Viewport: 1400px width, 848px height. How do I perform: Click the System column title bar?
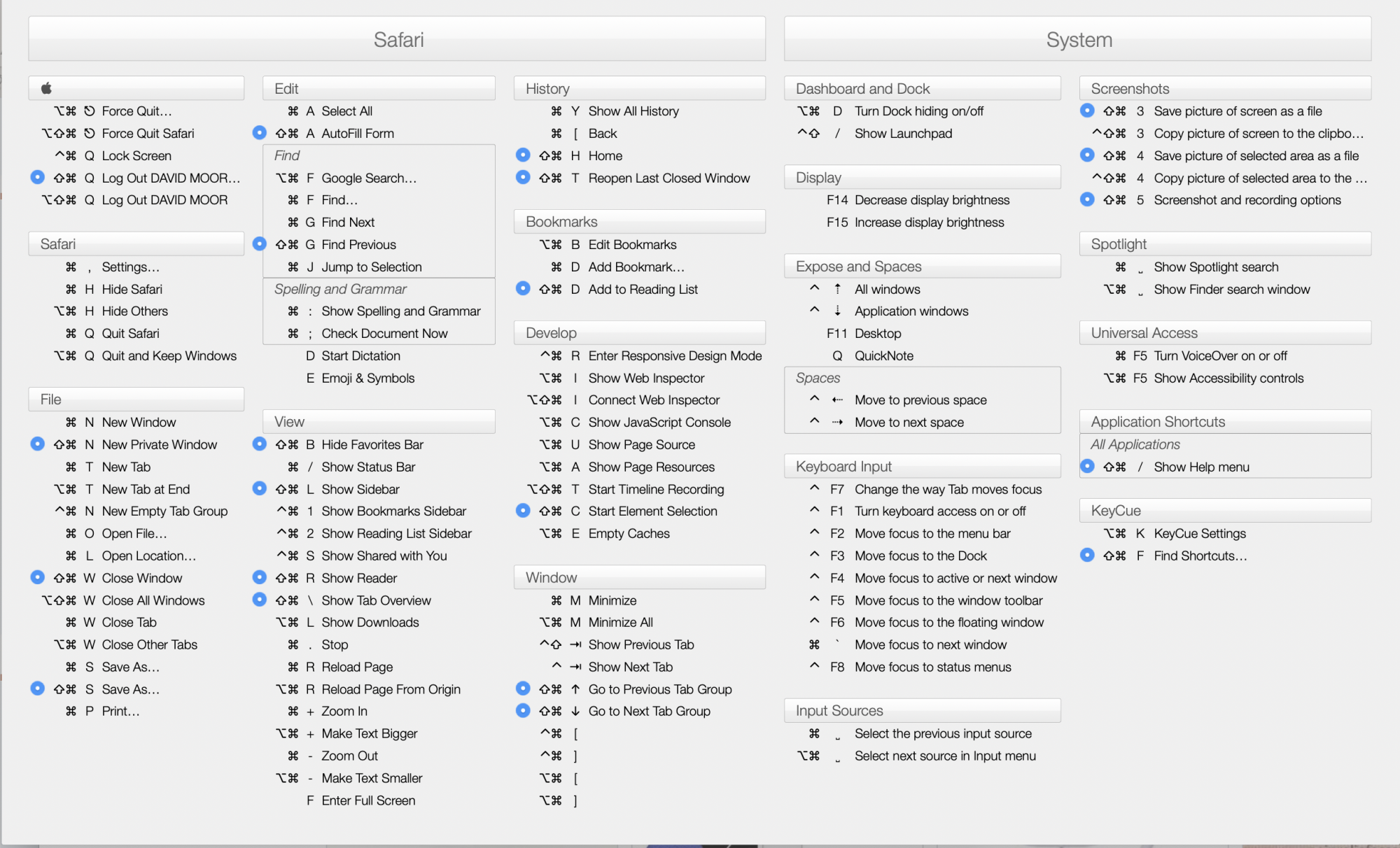1077,39
